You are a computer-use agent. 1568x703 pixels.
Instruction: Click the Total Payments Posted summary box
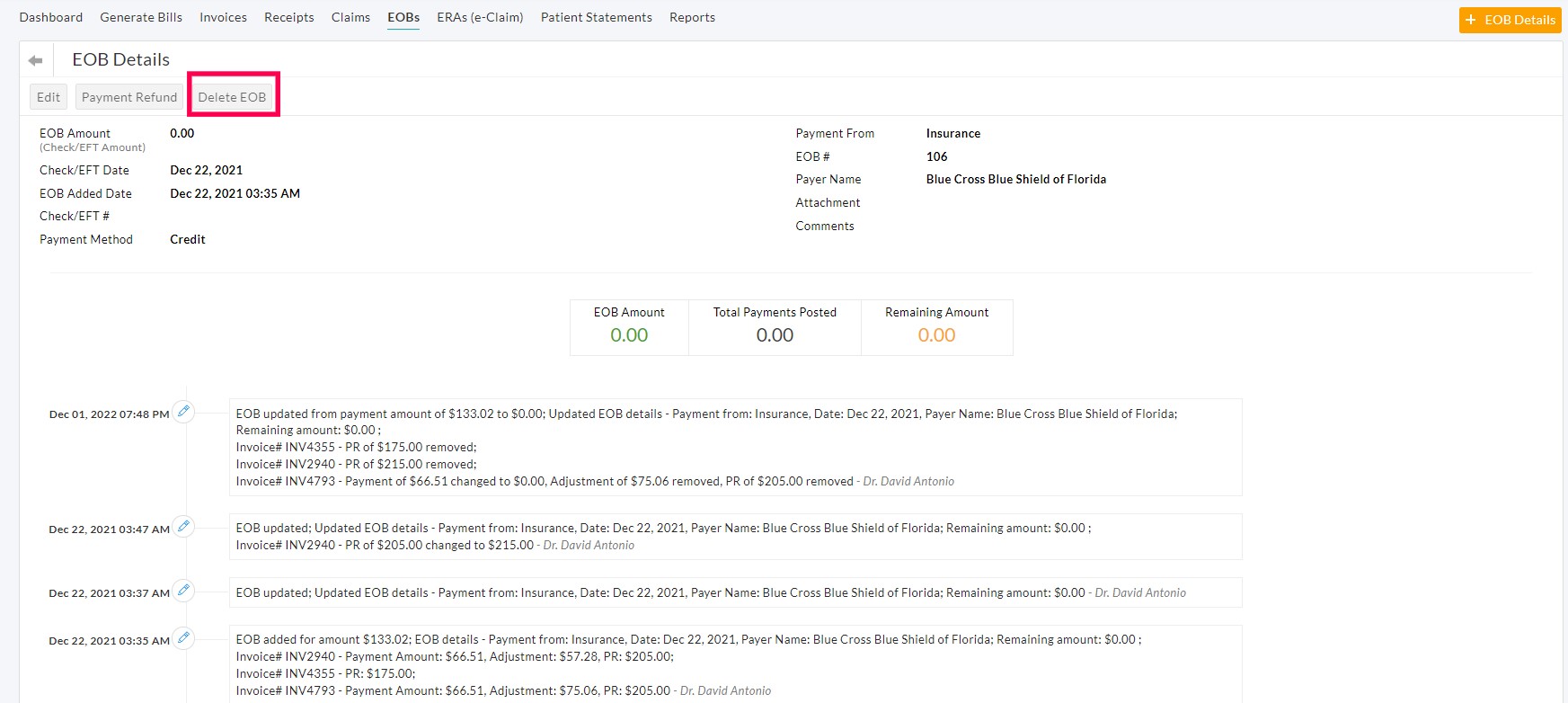click(775, 327)
